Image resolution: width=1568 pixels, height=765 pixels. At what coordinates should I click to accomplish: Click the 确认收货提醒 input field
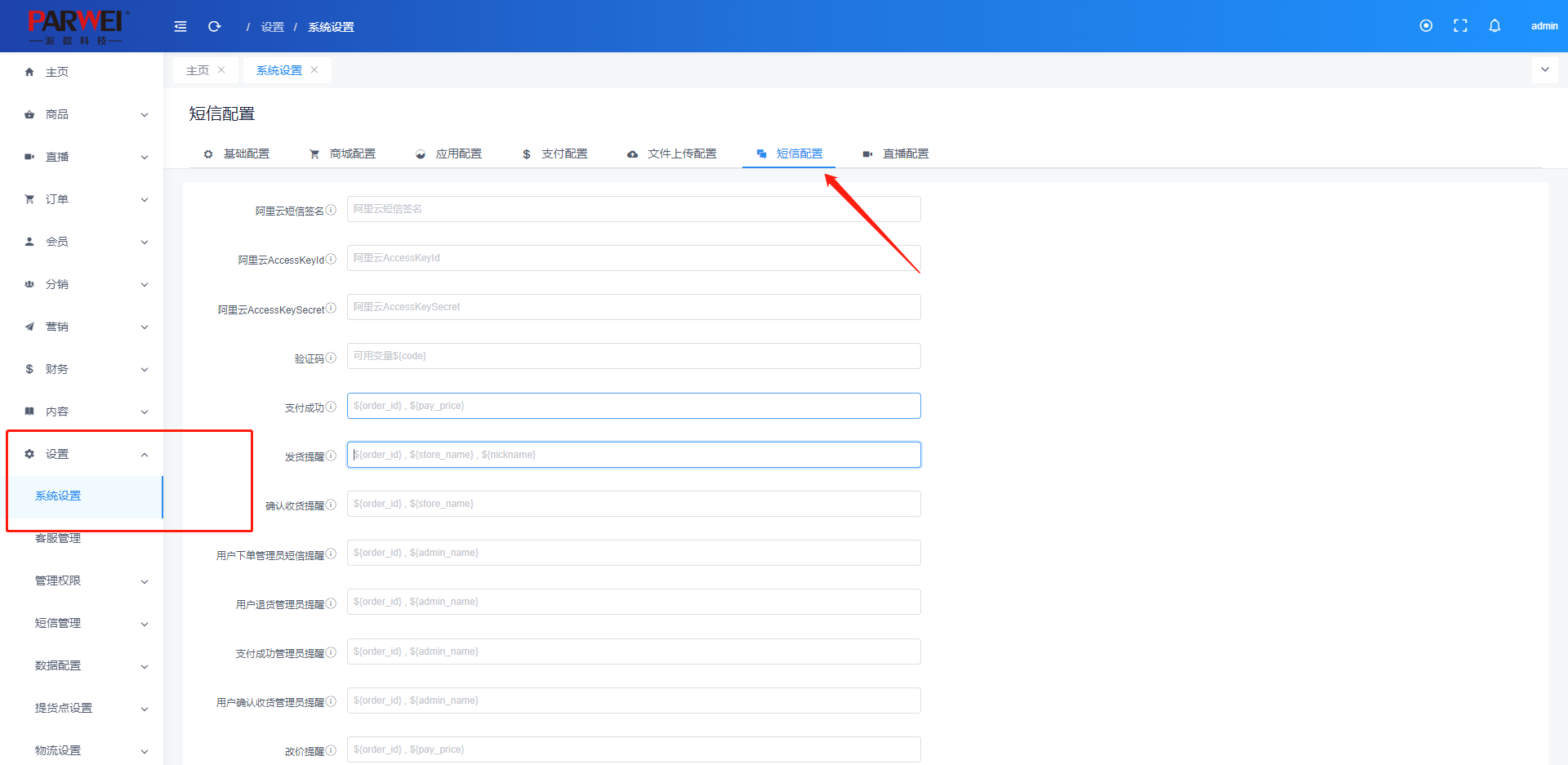tap(634, 504)
